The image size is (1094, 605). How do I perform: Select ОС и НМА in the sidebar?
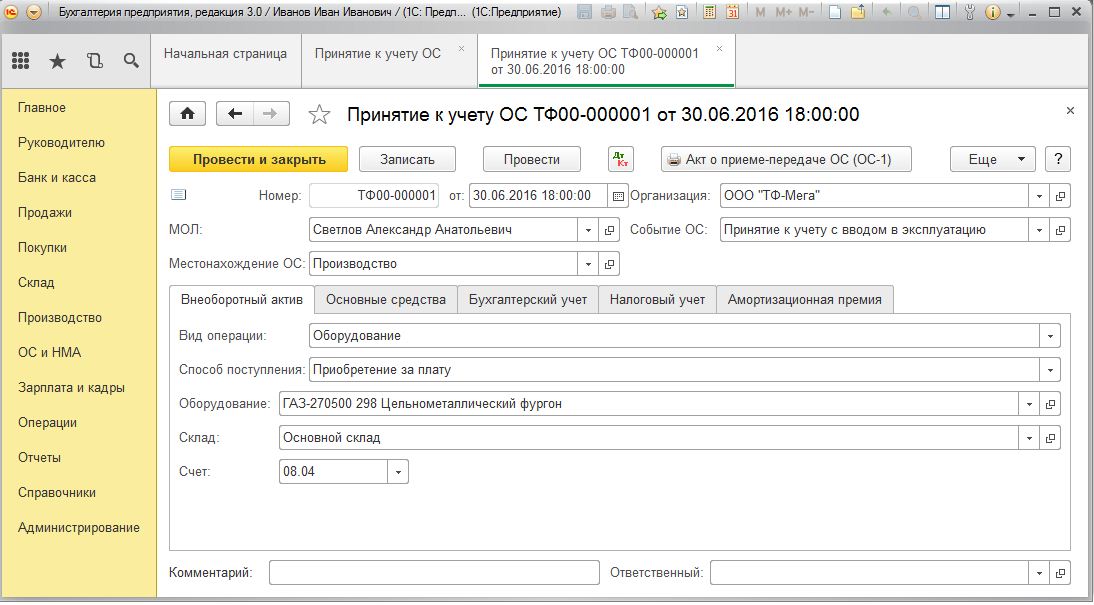coord(49,352)
